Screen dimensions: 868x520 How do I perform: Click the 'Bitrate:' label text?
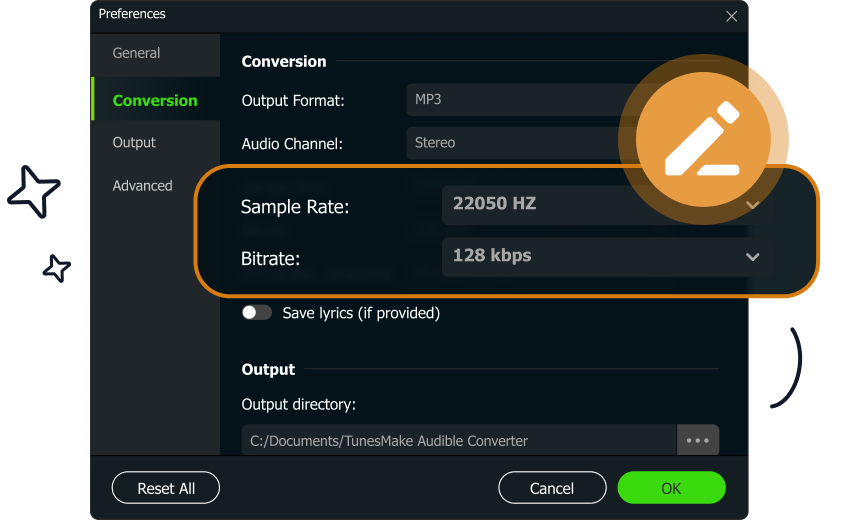click(x=270, y=259)
